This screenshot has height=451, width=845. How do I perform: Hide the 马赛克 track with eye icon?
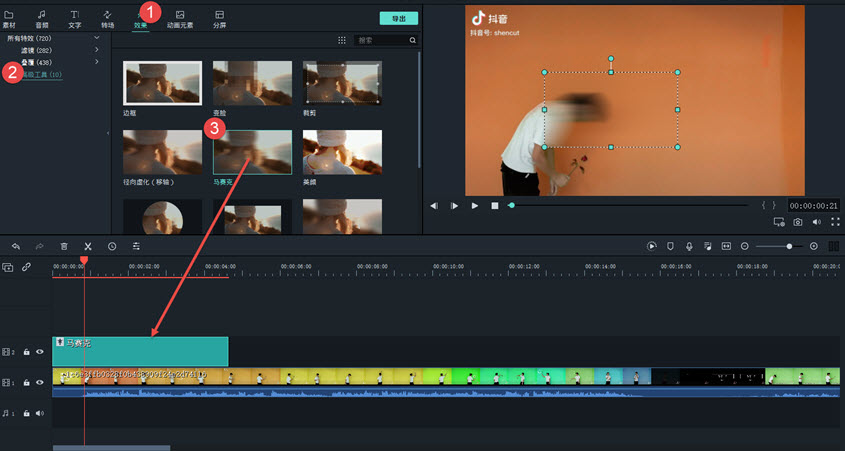[x=40, y=352]
